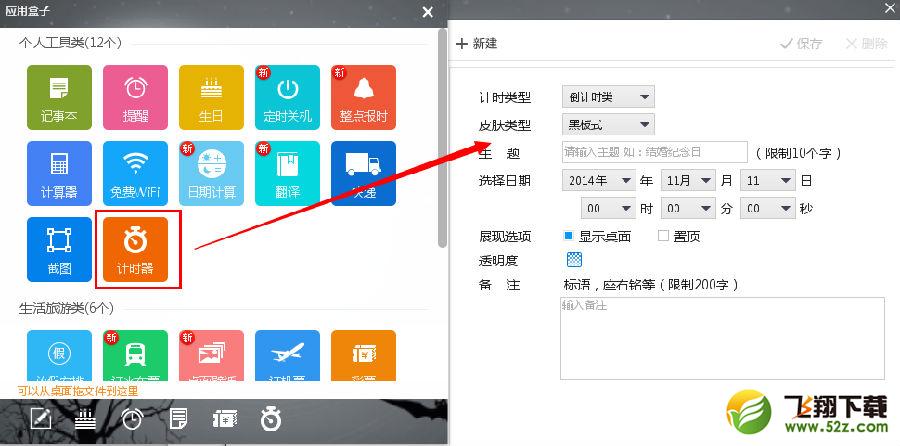
Task: Click the 个人工具类(12个) category heading
Action: [69, 42]
